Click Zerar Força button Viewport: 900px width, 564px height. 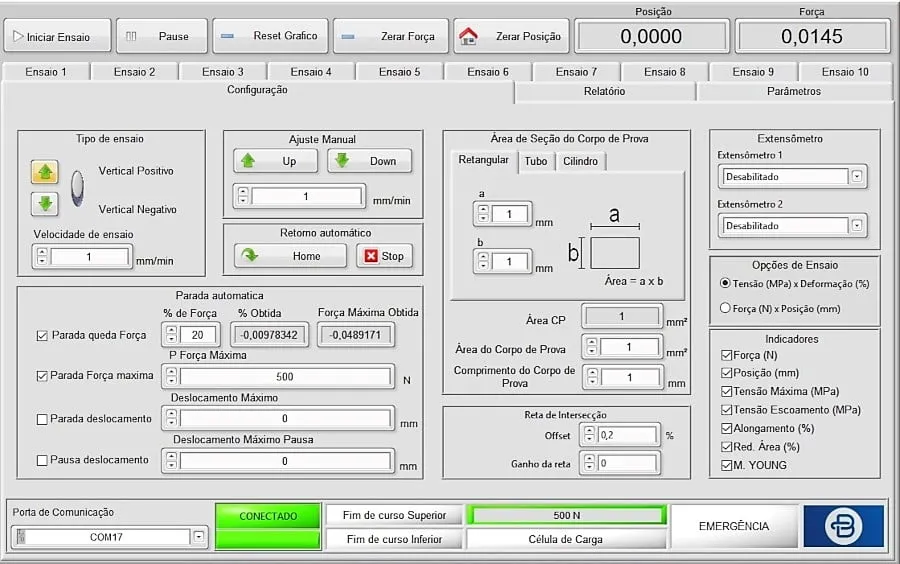391,36
